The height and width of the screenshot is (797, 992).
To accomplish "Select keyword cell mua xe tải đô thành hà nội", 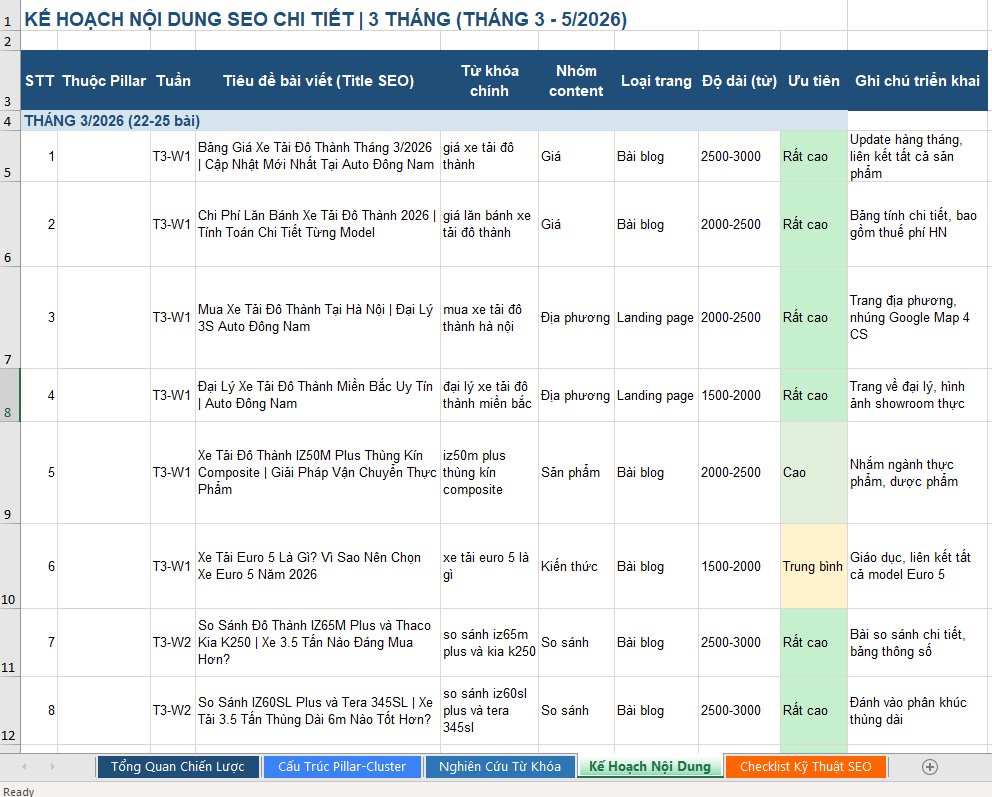I will pos(490,318).
